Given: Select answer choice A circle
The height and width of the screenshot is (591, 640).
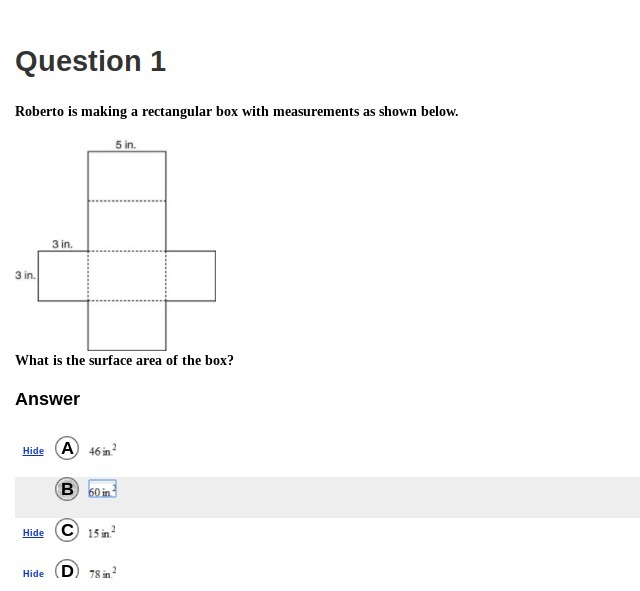Looking at the screenshot, I should coord(67,448).
